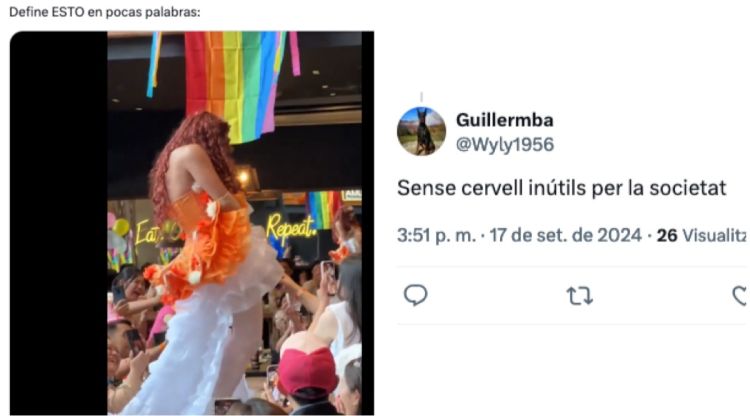Screen dimensions: 750x416
Task: Click the small rainbow flag beside the Repeat sign
Action: coord(324,208)
